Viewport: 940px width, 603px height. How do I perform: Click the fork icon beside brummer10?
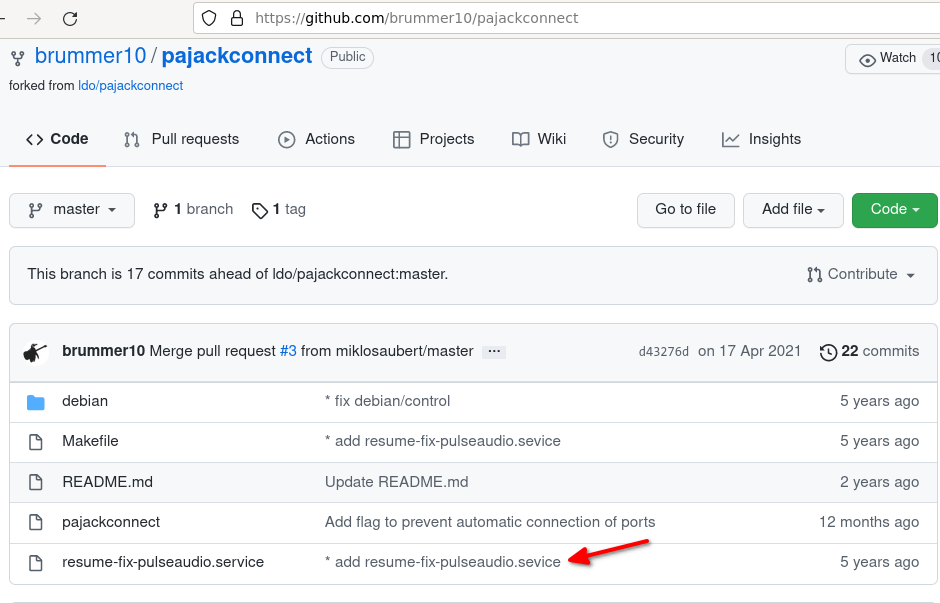point(17,58)
